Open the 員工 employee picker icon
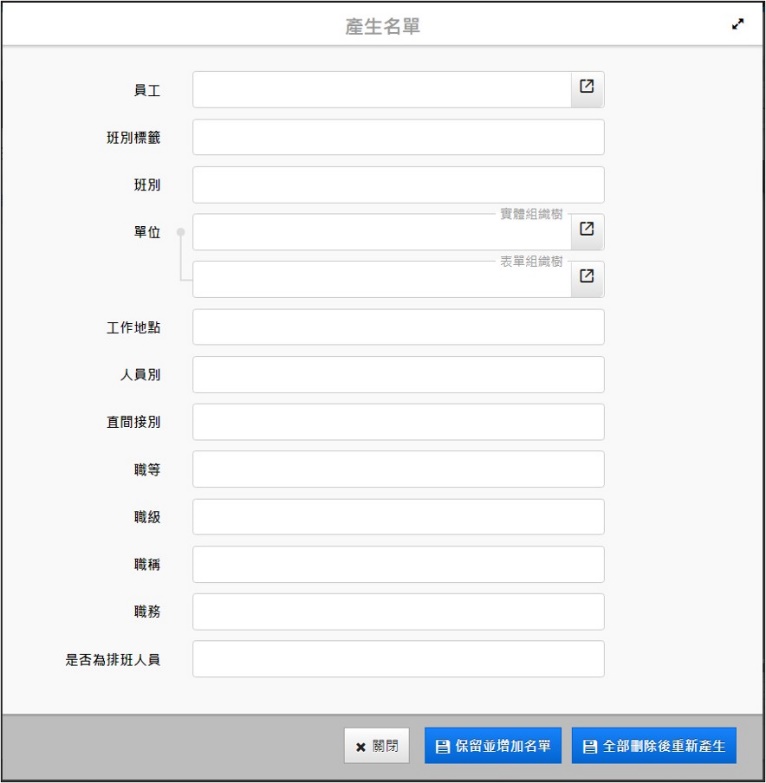The image size is (766, 783). tap(587, 88)
